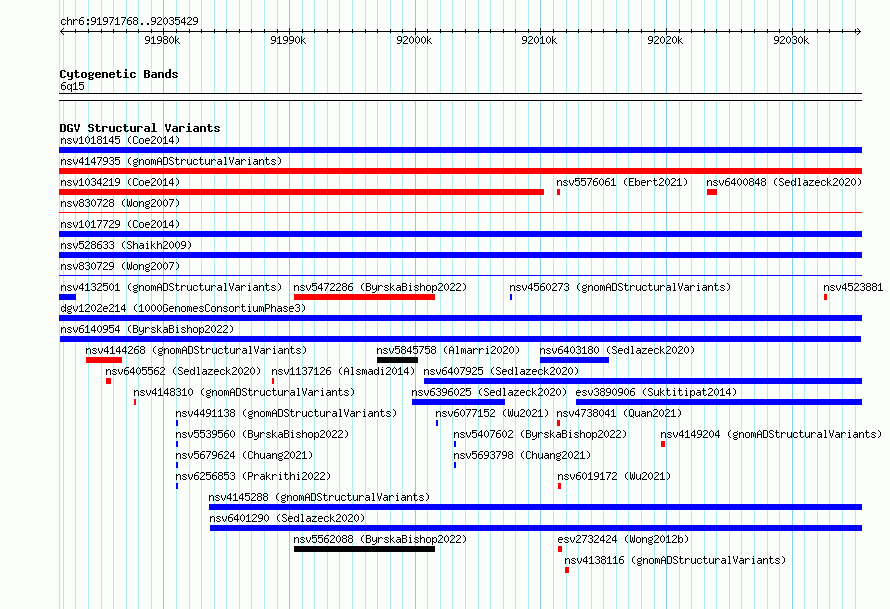Screen dimensions: 890x609
Task: Click nsv6400848 (Sedlazeck2020) label
Action: pyautogui.click(x=784, y=182)
